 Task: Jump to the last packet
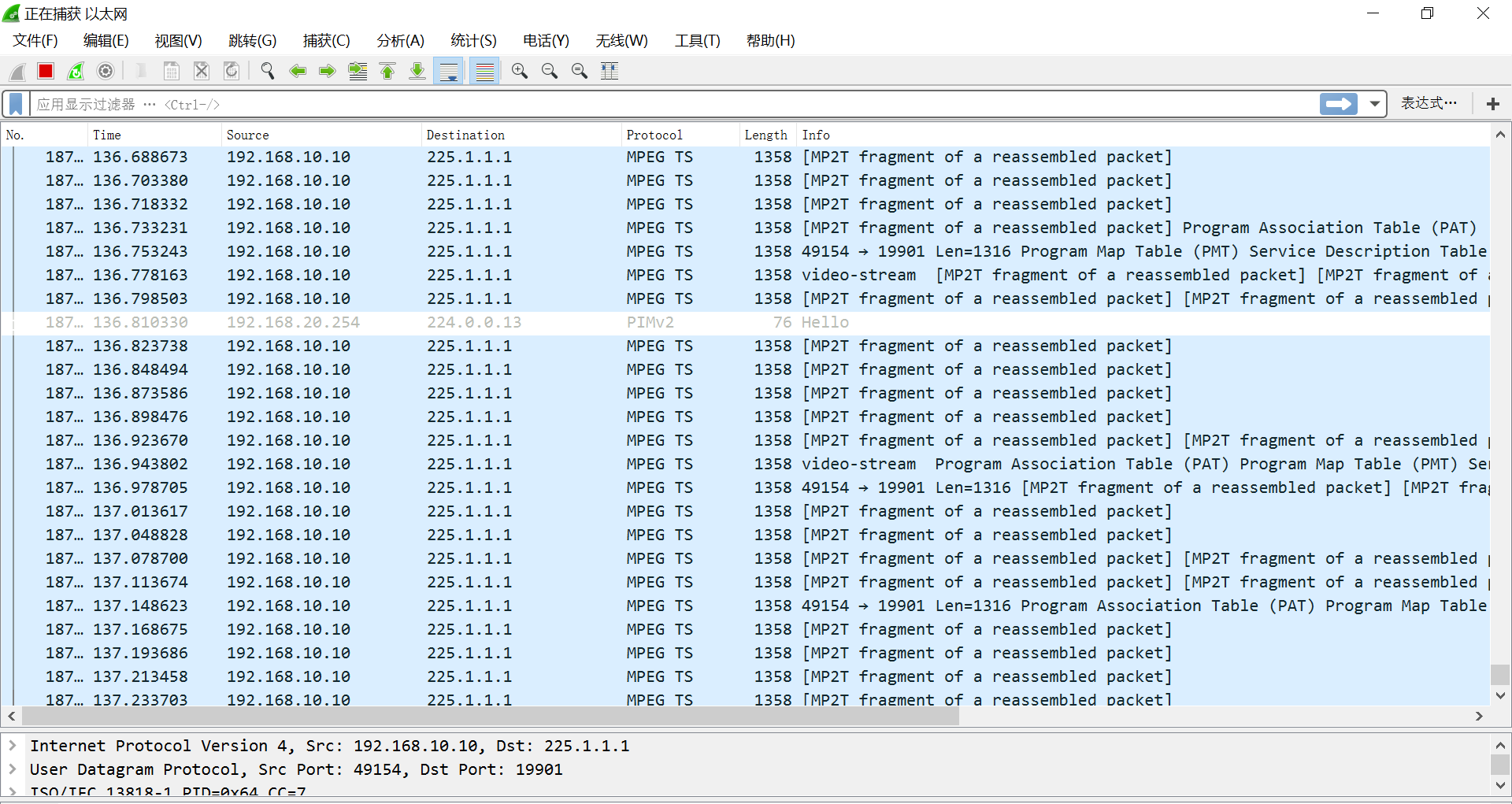(417, 72)
